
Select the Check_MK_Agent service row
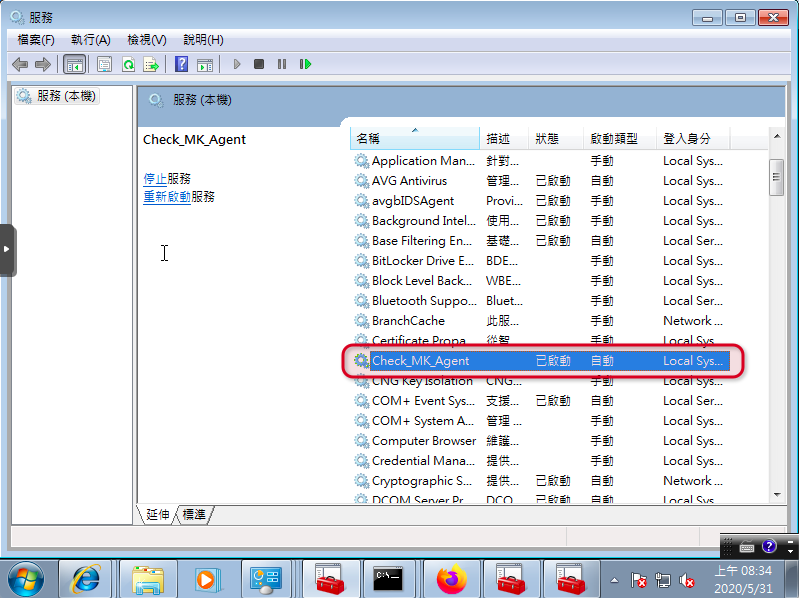point(541,361)
